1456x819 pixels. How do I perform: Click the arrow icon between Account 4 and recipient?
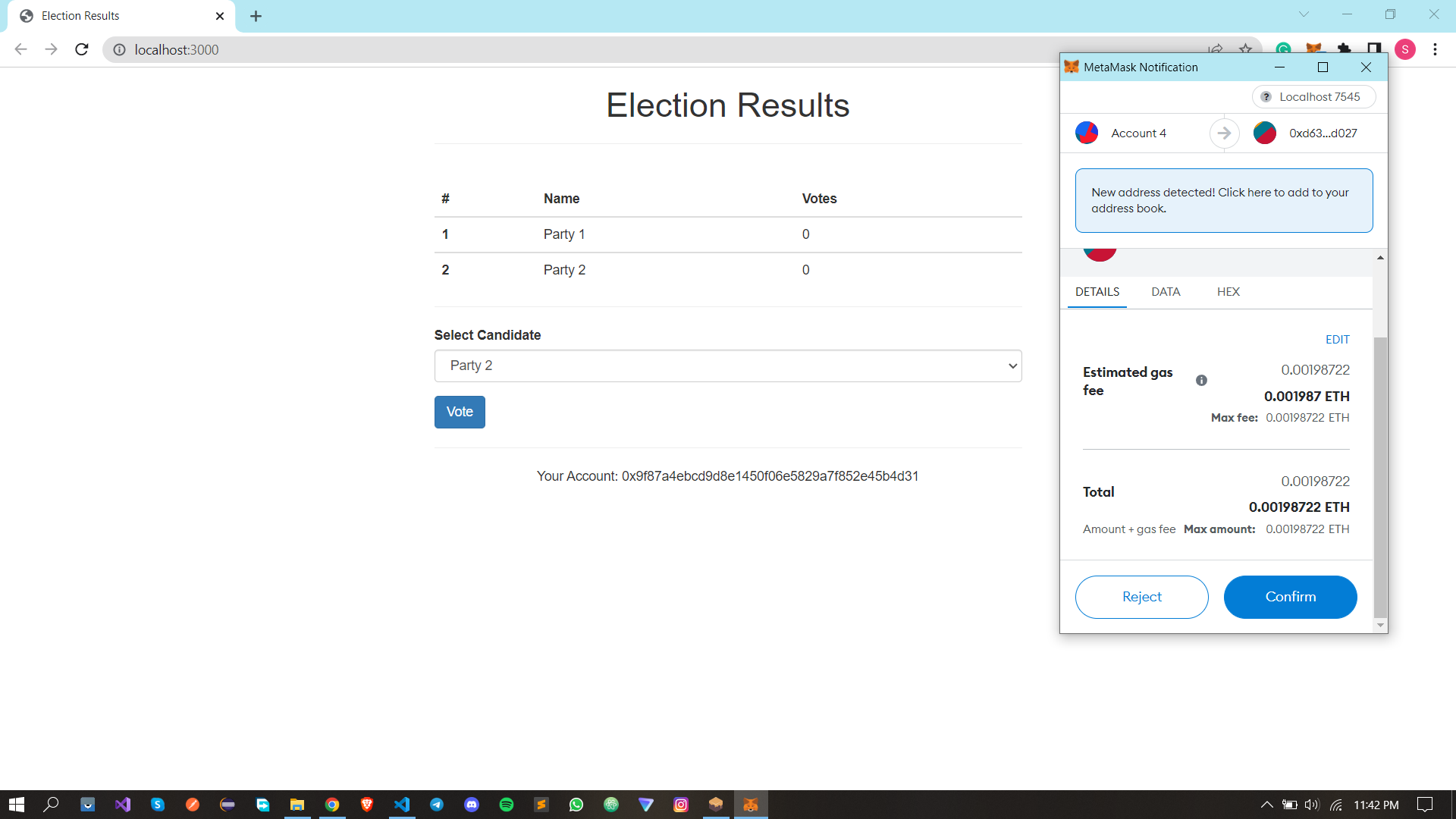point(1223,133)
